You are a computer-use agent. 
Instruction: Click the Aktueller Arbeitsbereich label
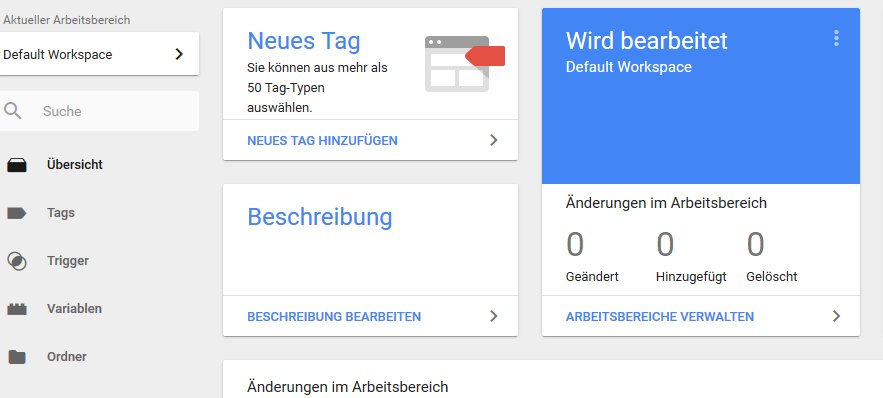[66, 20]
